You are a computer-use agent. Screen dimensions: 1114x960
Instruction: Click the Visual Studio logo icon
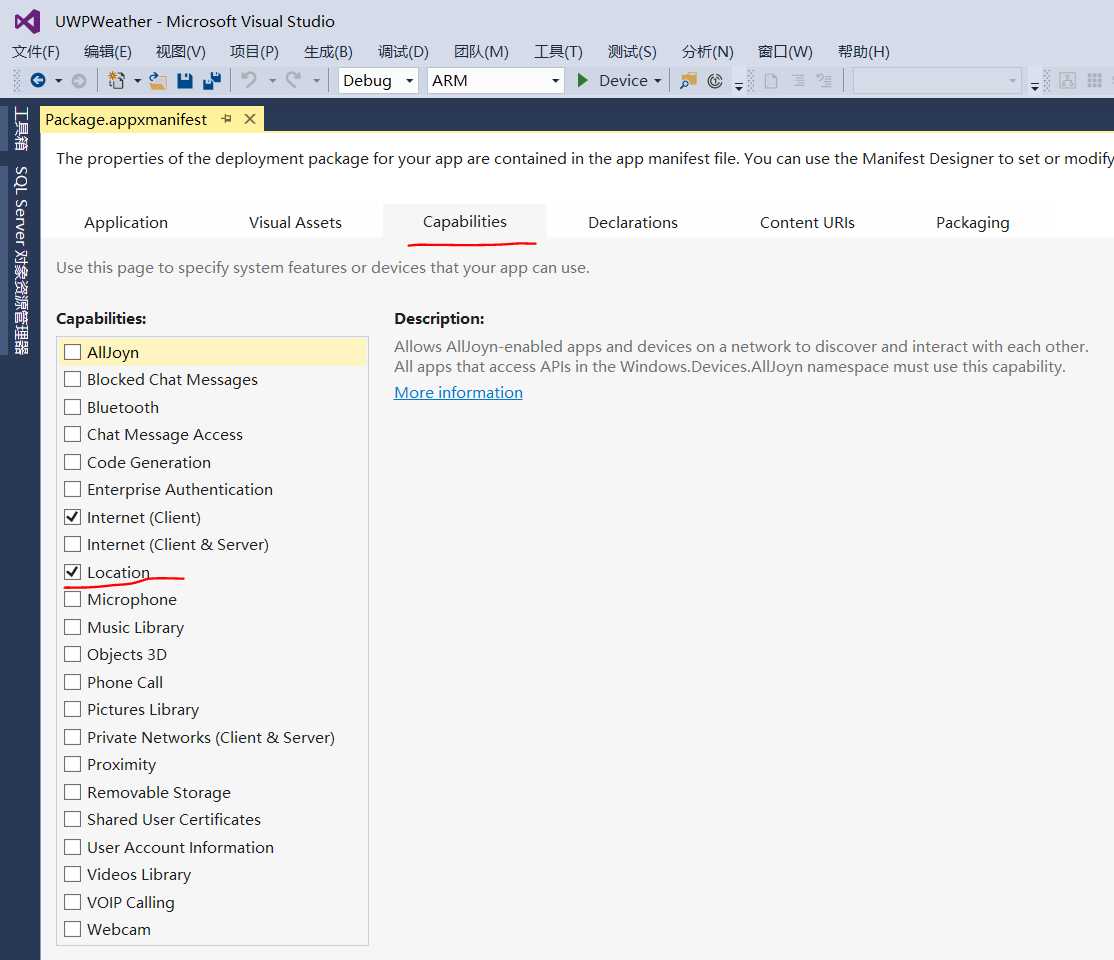27,21
